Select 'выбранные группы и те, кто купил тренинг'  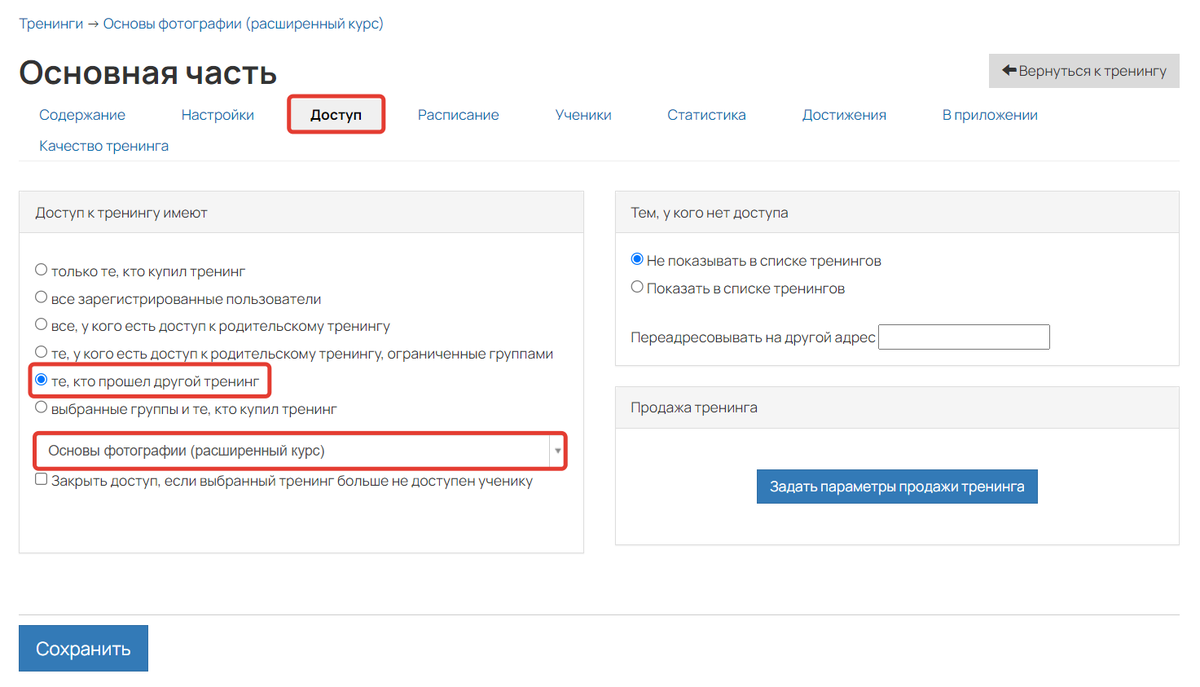[41, 408]
